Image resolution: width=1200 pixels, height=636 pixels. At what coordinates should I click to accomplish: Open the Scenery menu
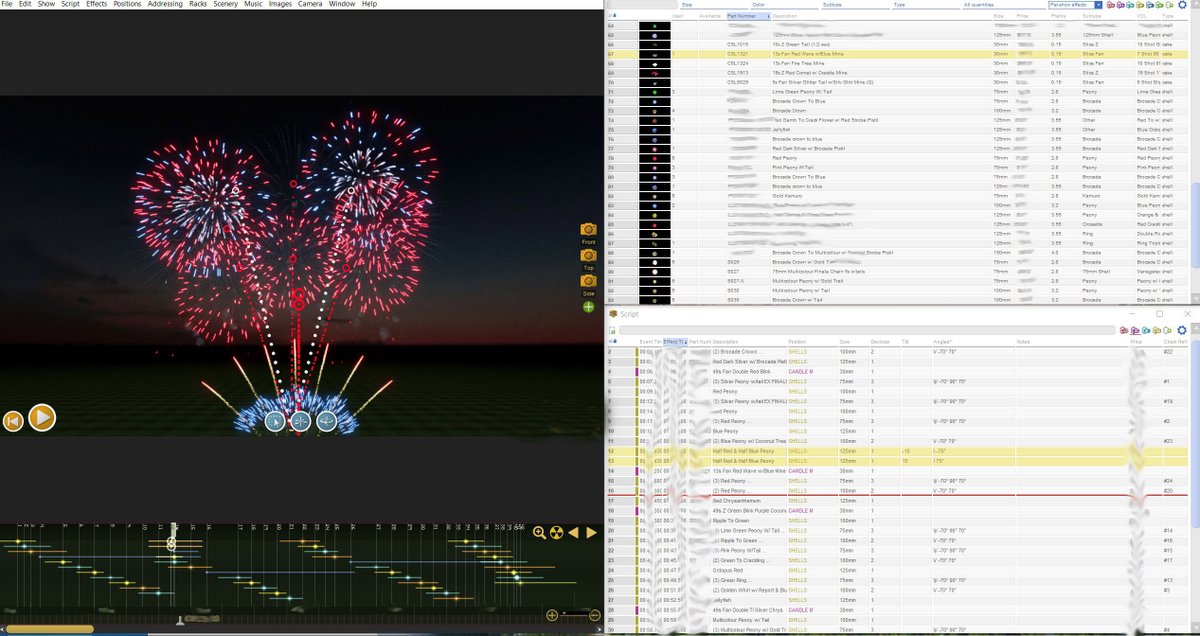pyautogui.click(x=226, y=4)
